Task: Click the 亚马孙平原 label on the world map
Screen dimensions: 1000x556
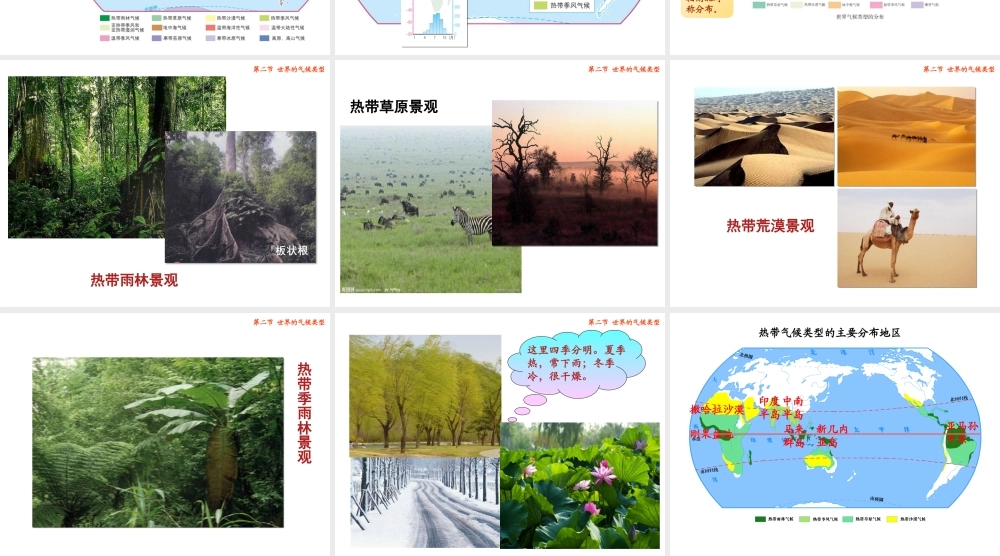Action: (x=961, y=432)
